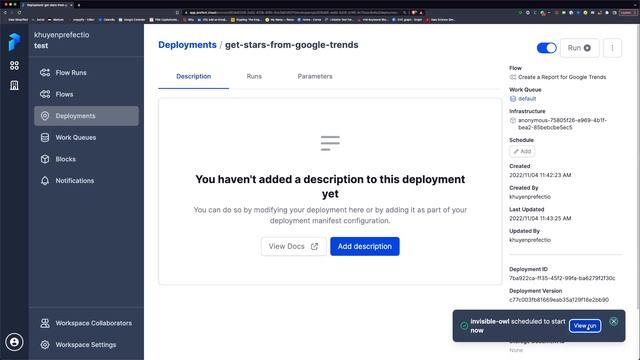Click the browser address bar

click(x=295, y=13)
